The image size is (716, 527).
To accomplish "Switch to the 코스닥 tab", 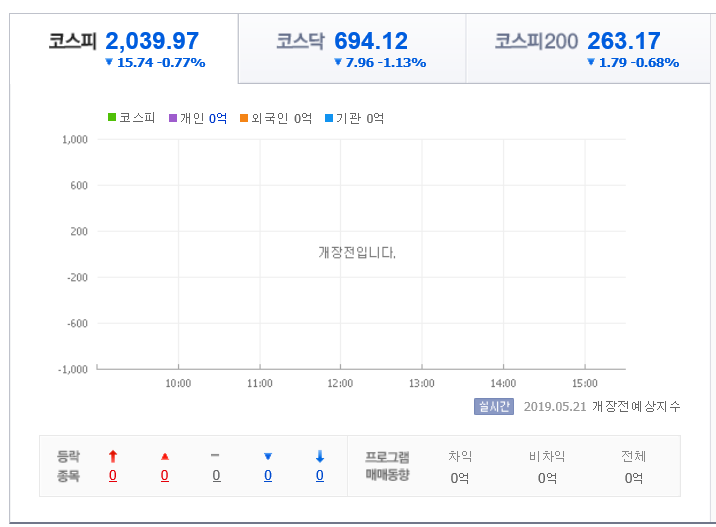I will 352,48.
